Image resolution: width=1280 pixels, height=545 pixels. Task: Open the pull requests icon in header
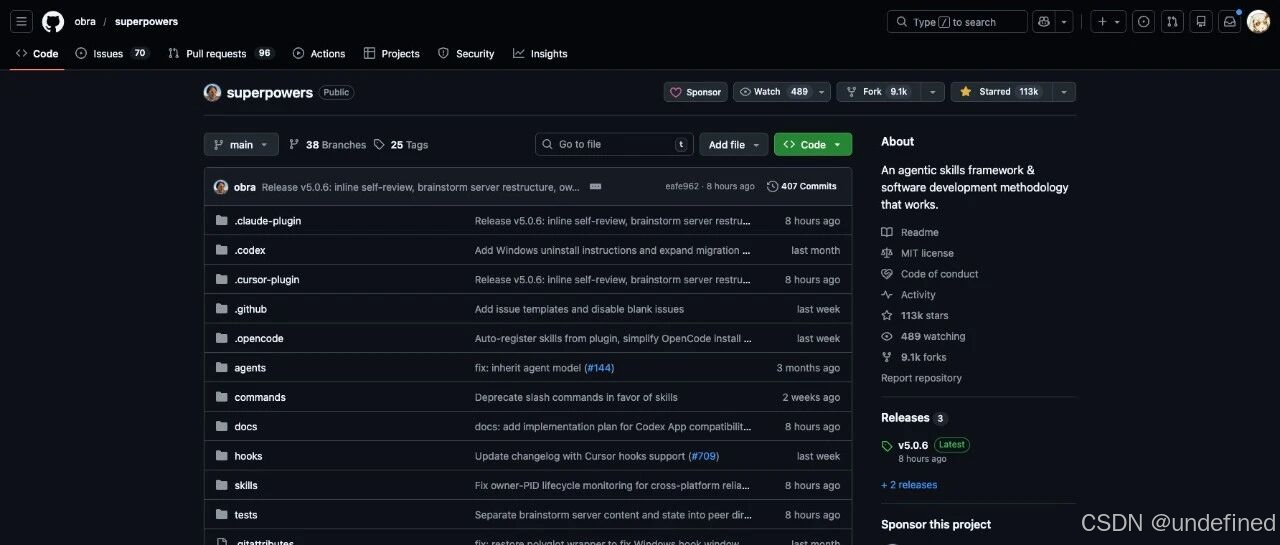(x=1173, y=21)
